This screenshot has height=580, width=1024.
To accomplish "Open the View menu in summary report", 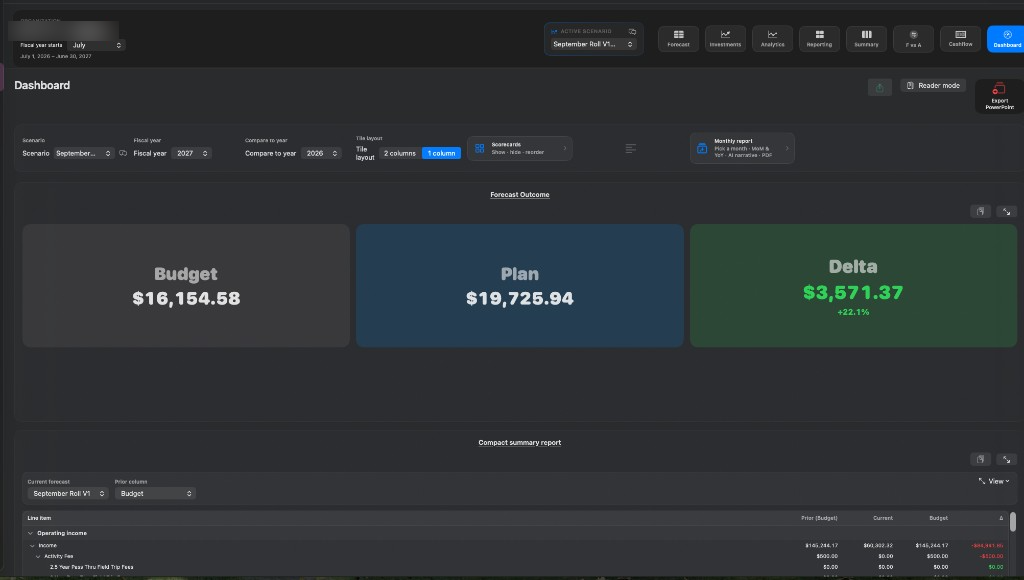I will click(994, 481).
